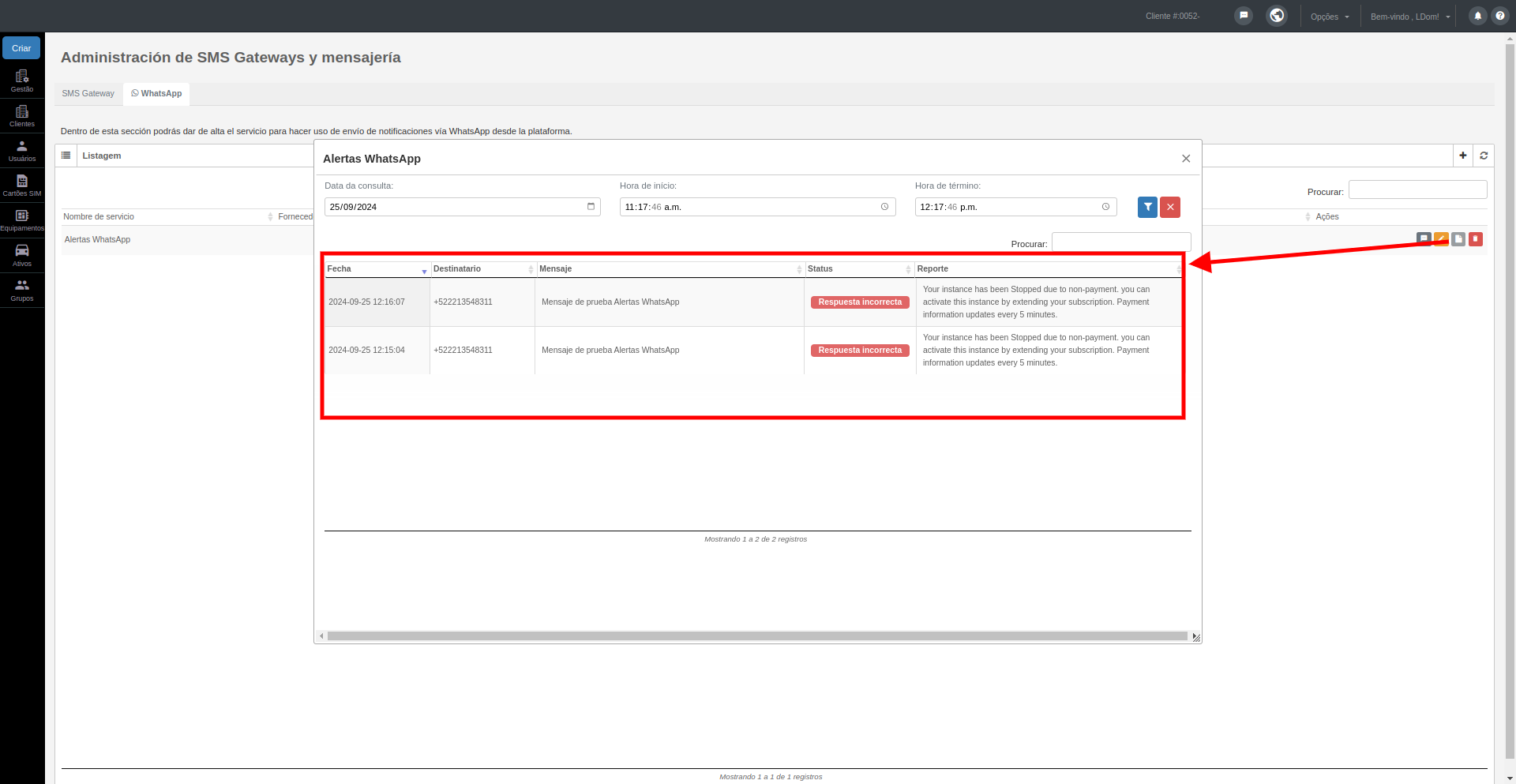Close the Alertas WhatsApp dialog
Viewport: 1516px width, 784px height.
[1186, 159]
